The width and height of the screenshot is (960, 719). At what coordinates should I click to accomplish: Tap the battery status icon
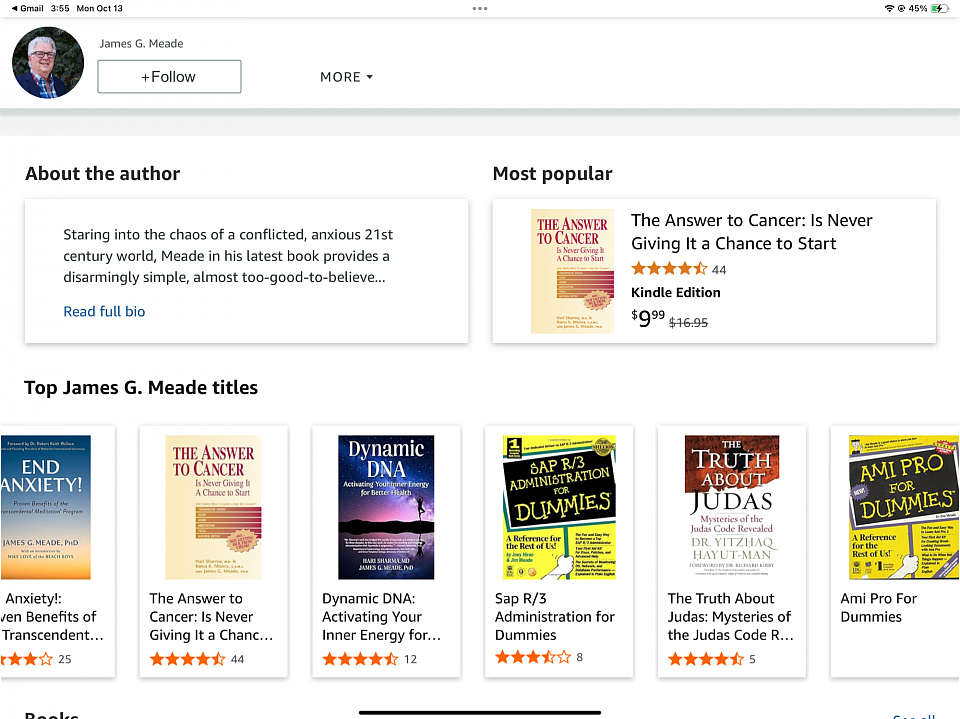point(939,8)
